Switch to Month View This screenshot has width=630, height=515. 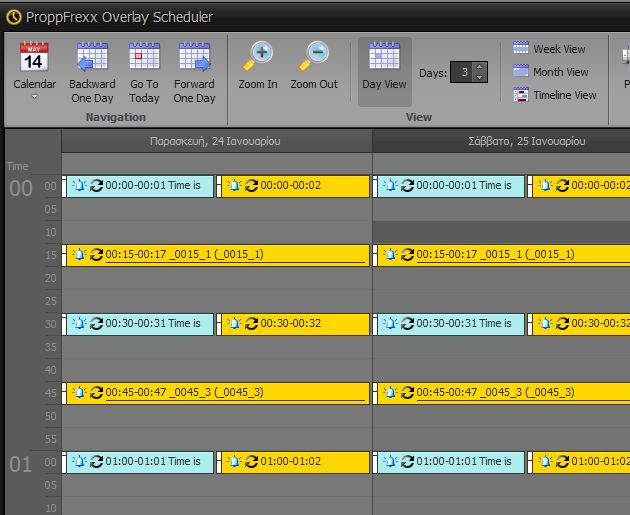pos(550,72)
